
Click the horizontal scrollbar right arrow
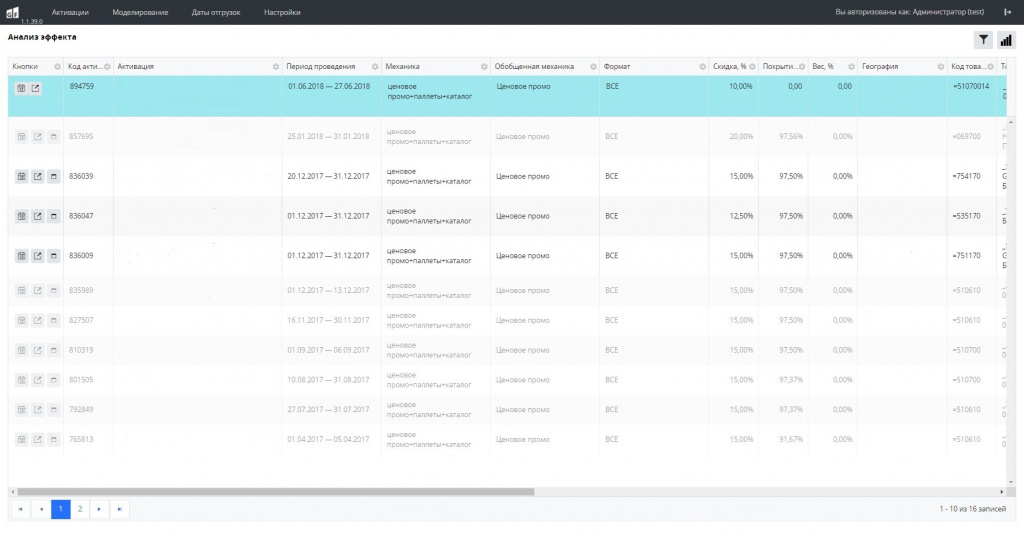pos(1002,491)
